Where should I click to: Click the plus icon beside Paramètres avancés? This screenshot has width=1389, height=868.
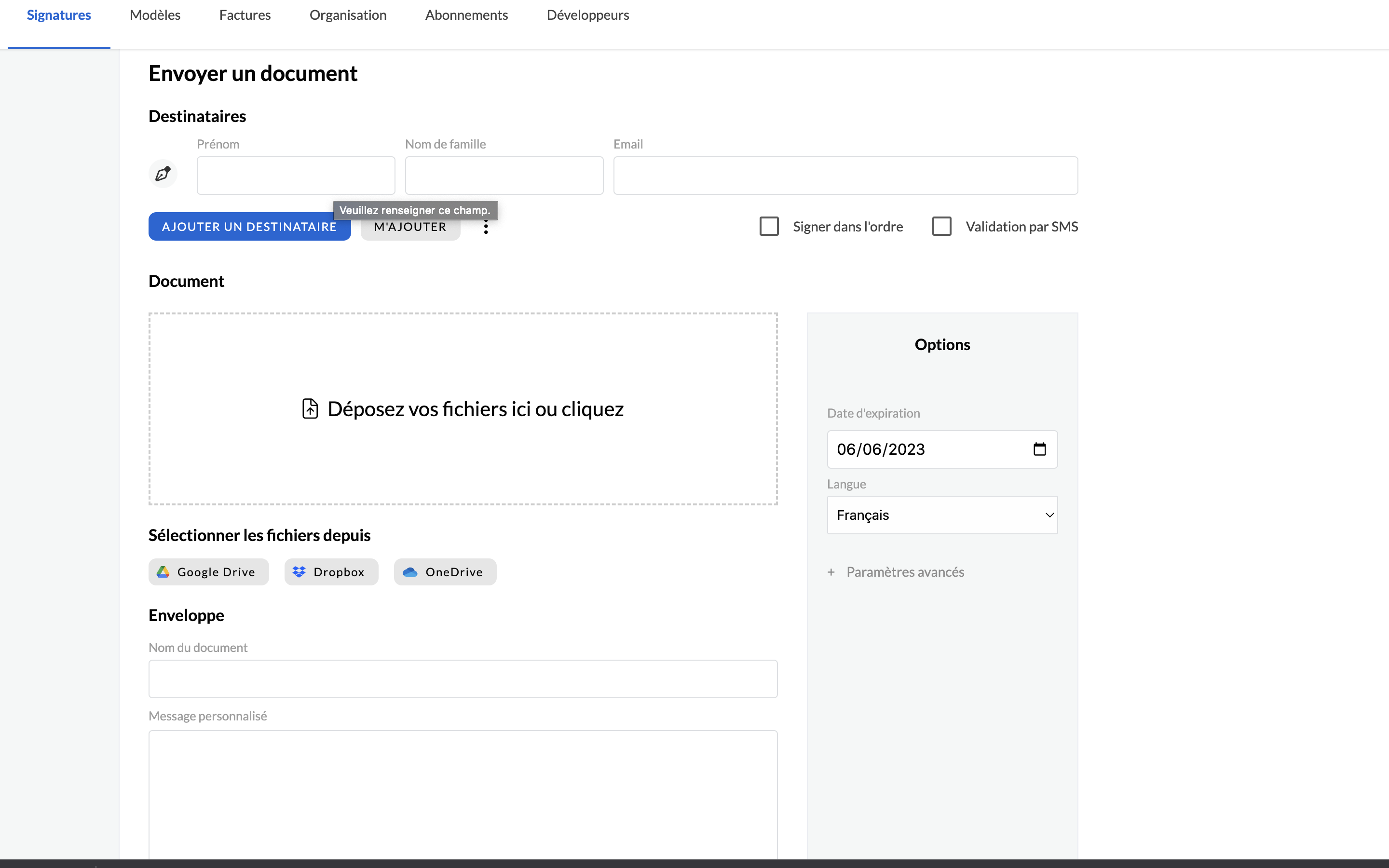(x=831, y=572)
